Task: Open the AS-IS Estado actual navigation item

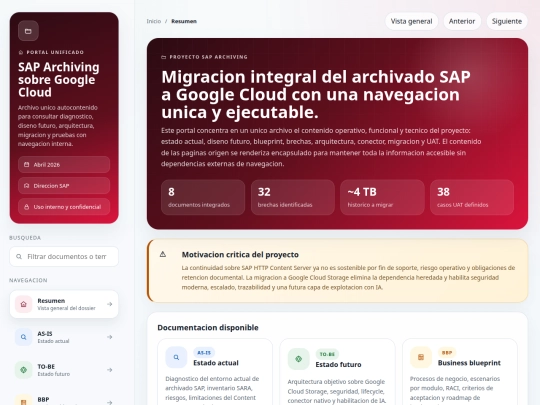Action: 64,337
